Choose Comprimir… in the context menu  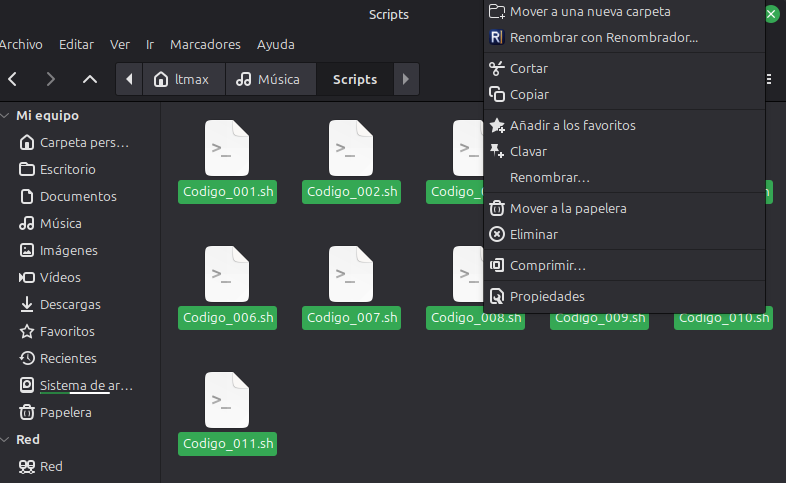click(625, 266)
